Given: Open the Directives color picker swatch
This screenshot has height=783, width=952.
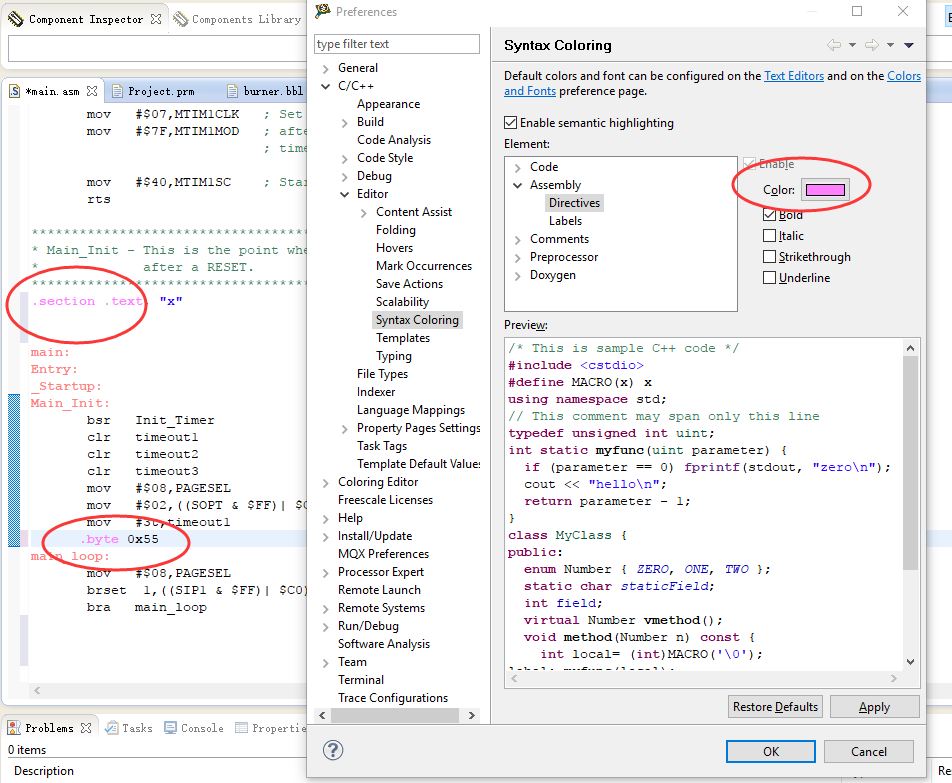Looking at the screenshot, I should point(825,190).
